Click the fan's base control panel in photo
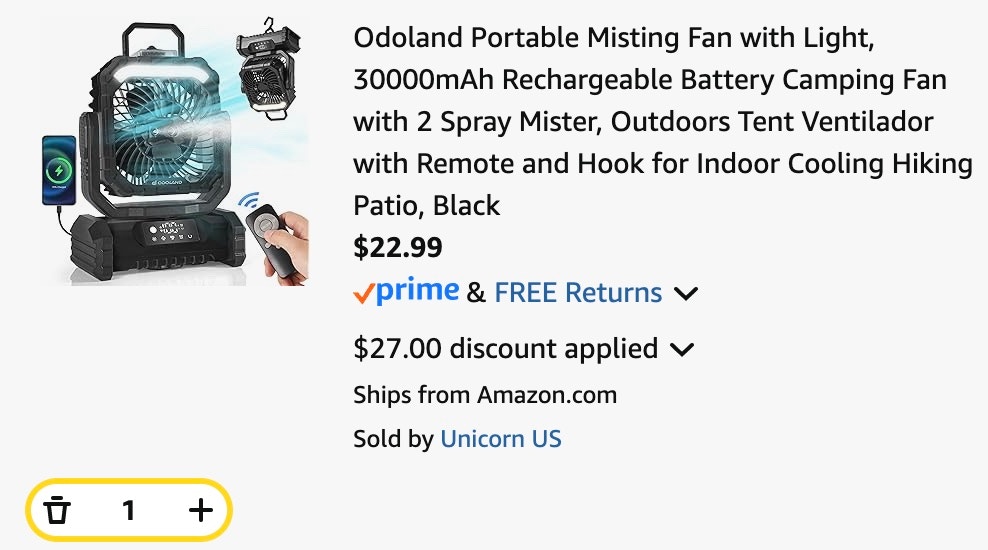Viewport: 988px width, 550px height. coord(169,233)
